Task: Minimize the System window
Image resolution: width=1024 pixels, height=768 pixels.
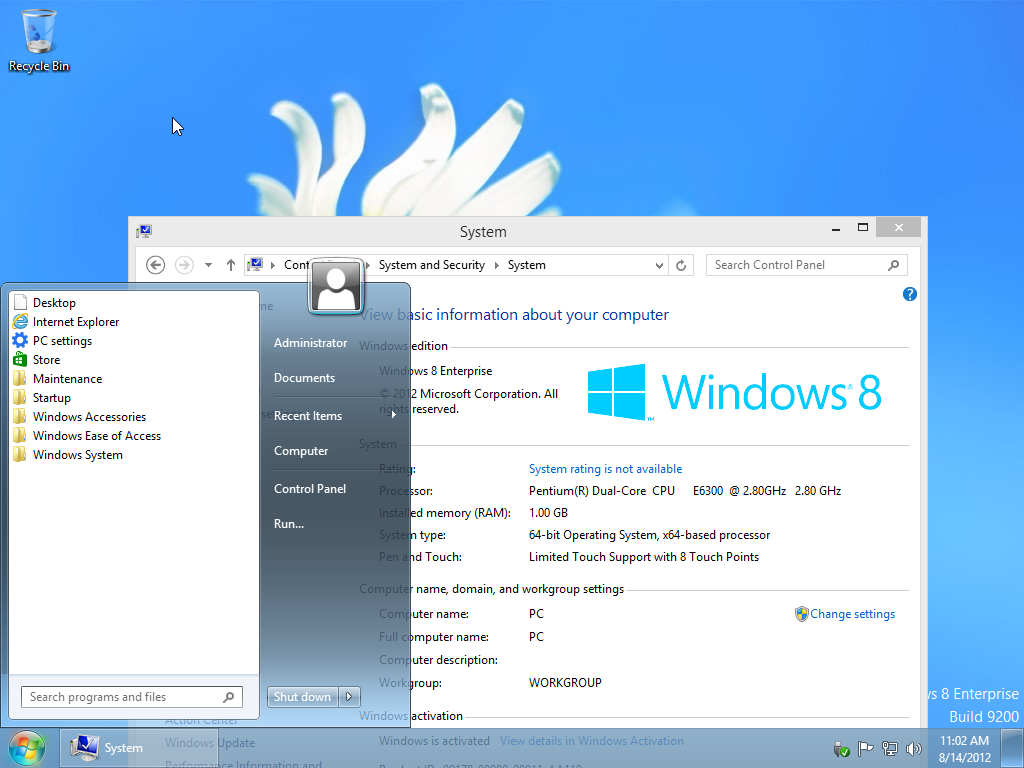Action: [836, 228]
